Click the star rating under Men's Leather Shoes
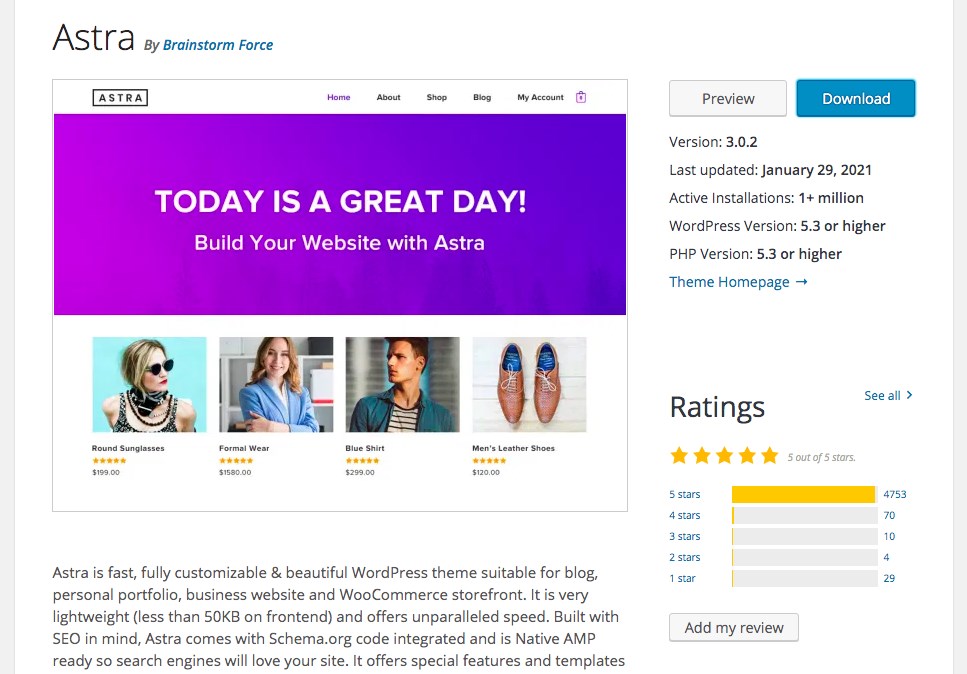Screen dimensions: 967x674 point(490,461)
